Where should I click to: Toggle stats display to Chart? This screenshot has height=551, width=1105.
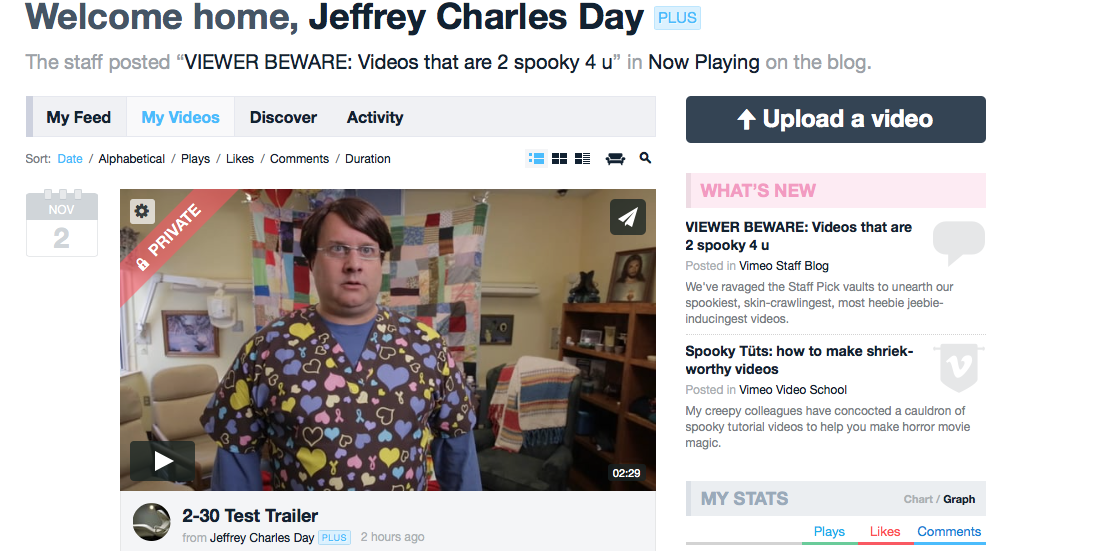point(918,499)
